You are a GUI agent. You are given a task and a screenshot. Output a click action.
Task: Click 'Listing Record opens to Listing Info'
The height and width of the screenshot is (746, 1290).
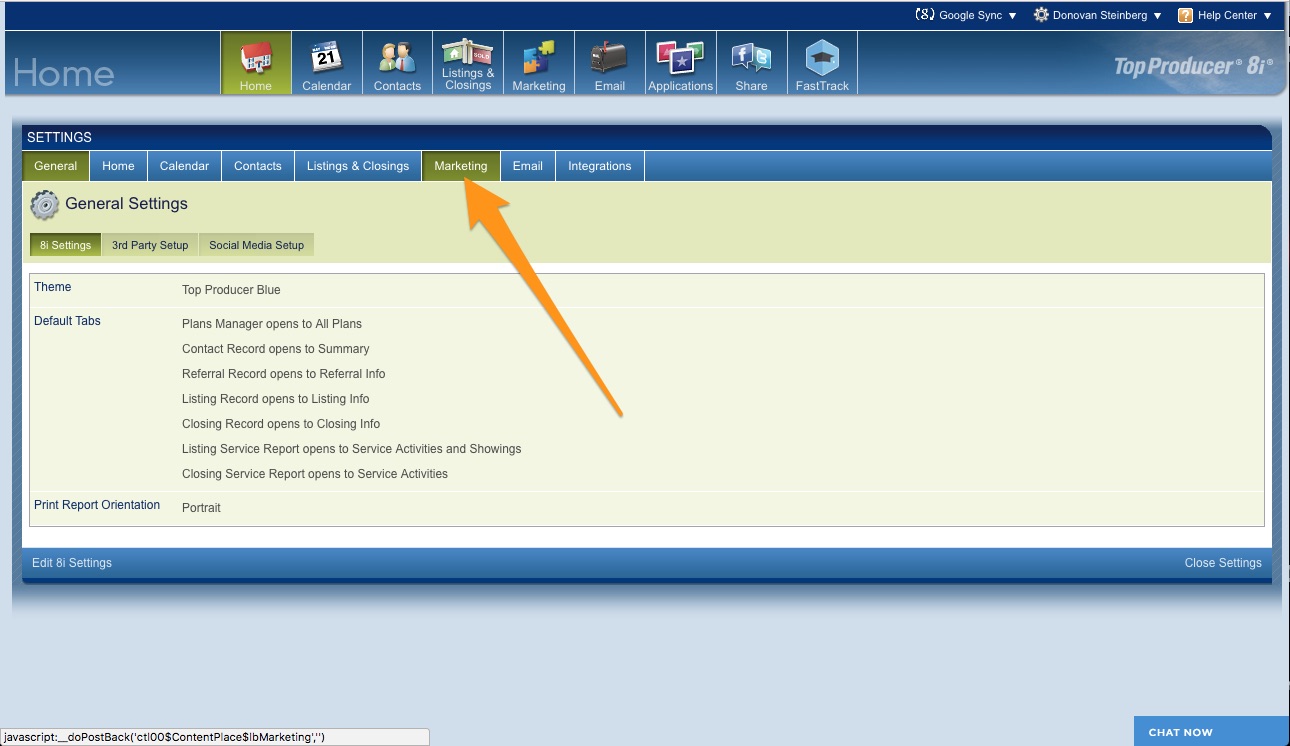point(276,399)
